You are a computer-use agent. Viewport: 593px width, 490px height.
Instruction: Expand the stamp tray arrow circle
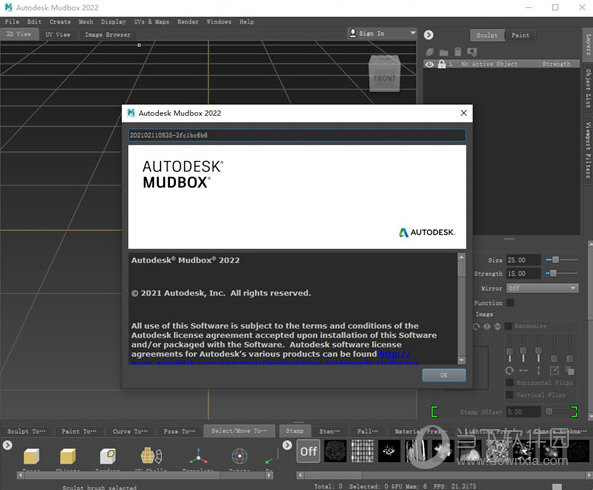coord(287,445)
